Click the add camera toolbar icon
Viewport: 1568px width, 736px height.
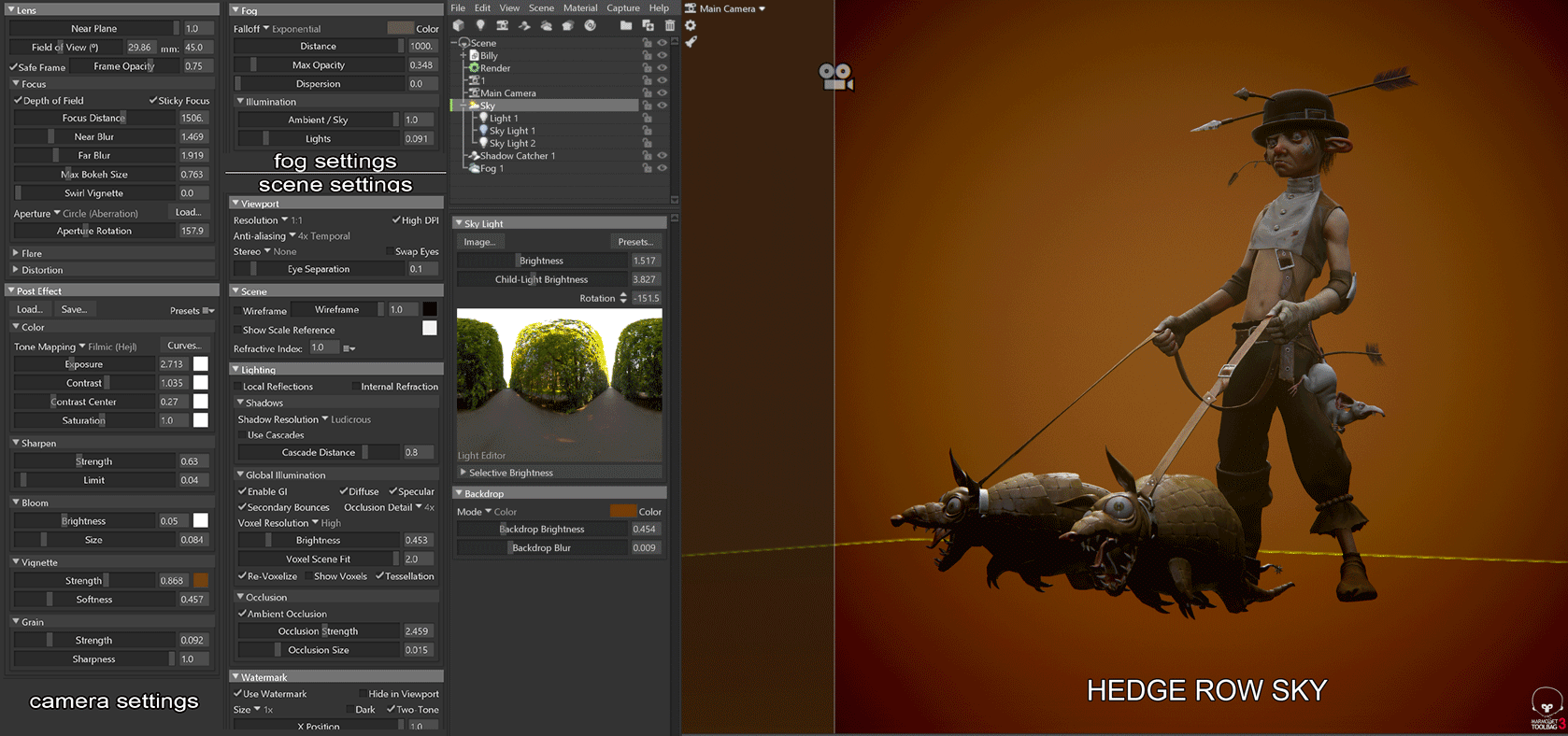pyautogui.click(x=503, y=25)
